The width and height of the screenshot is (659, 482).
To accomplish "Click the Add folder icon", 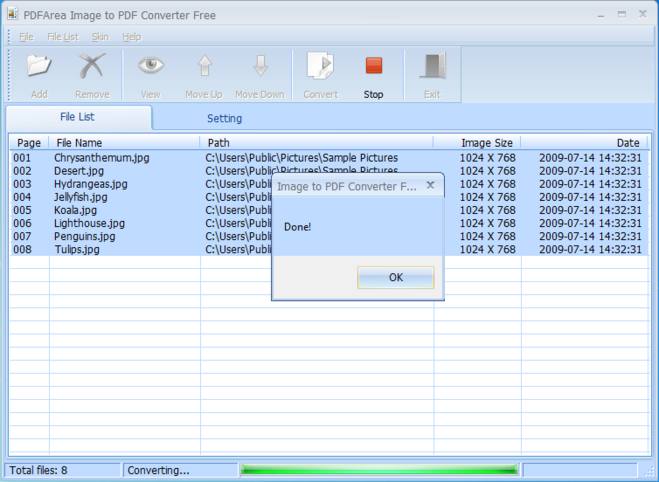I will tap(39, 66).
